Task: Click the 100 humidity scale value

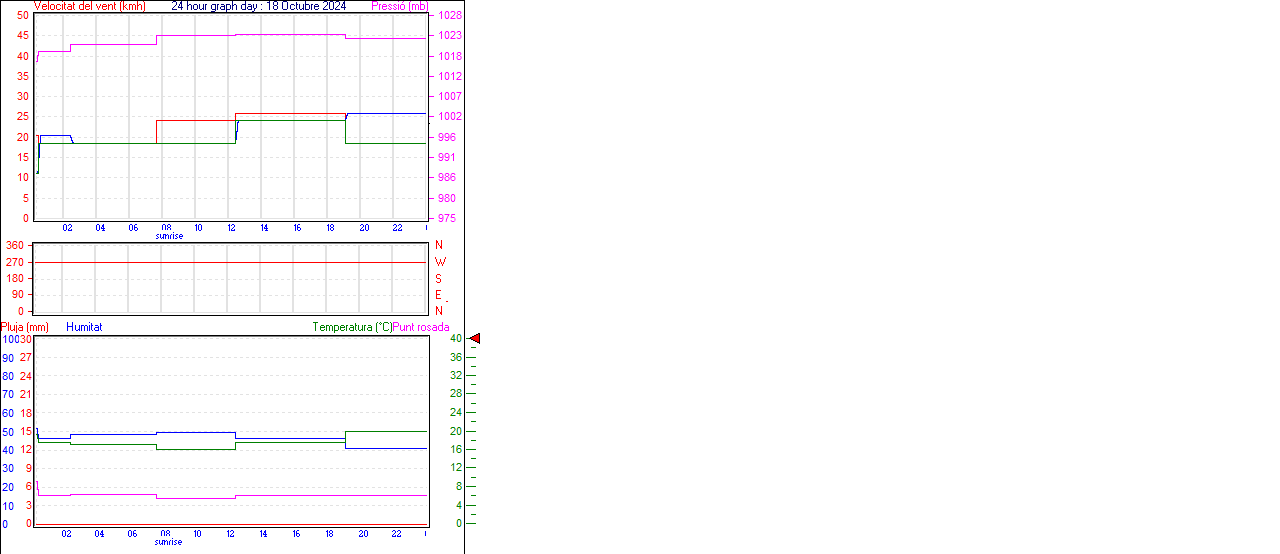Action: 10,339
